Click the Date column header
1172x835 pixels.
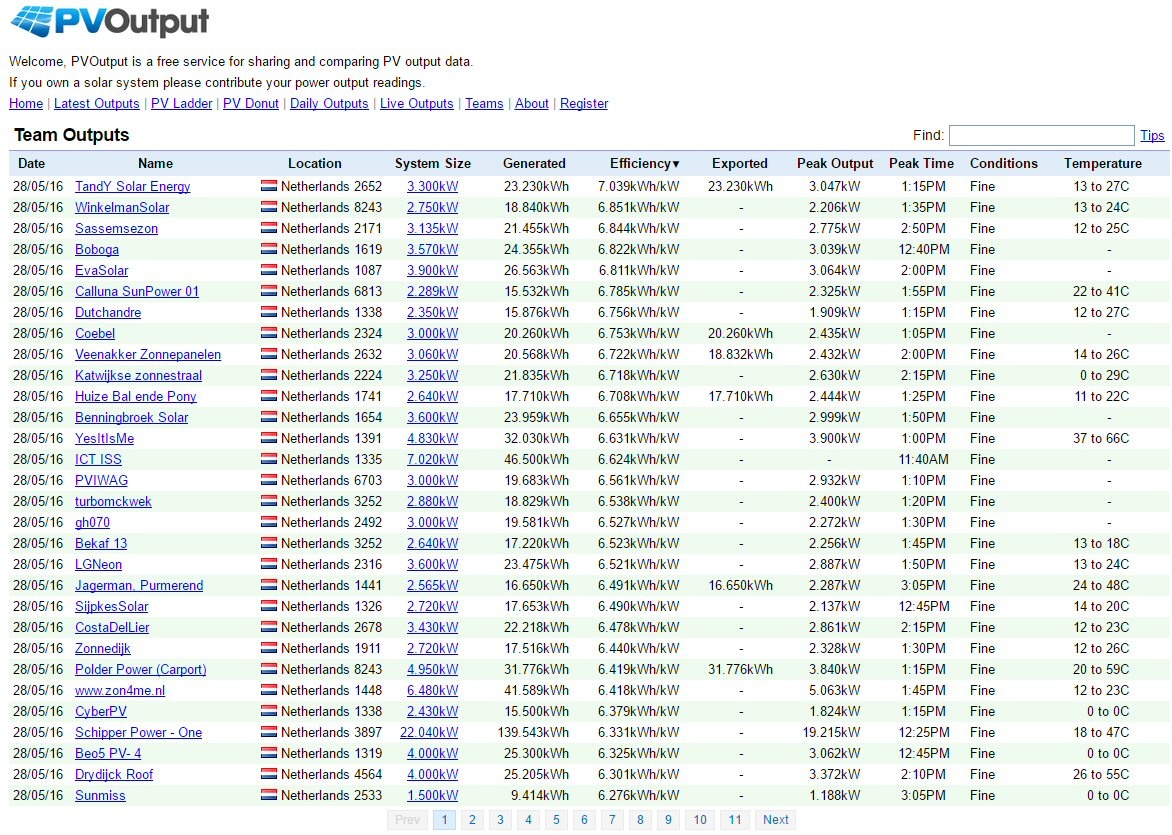(x=32, y=164)
